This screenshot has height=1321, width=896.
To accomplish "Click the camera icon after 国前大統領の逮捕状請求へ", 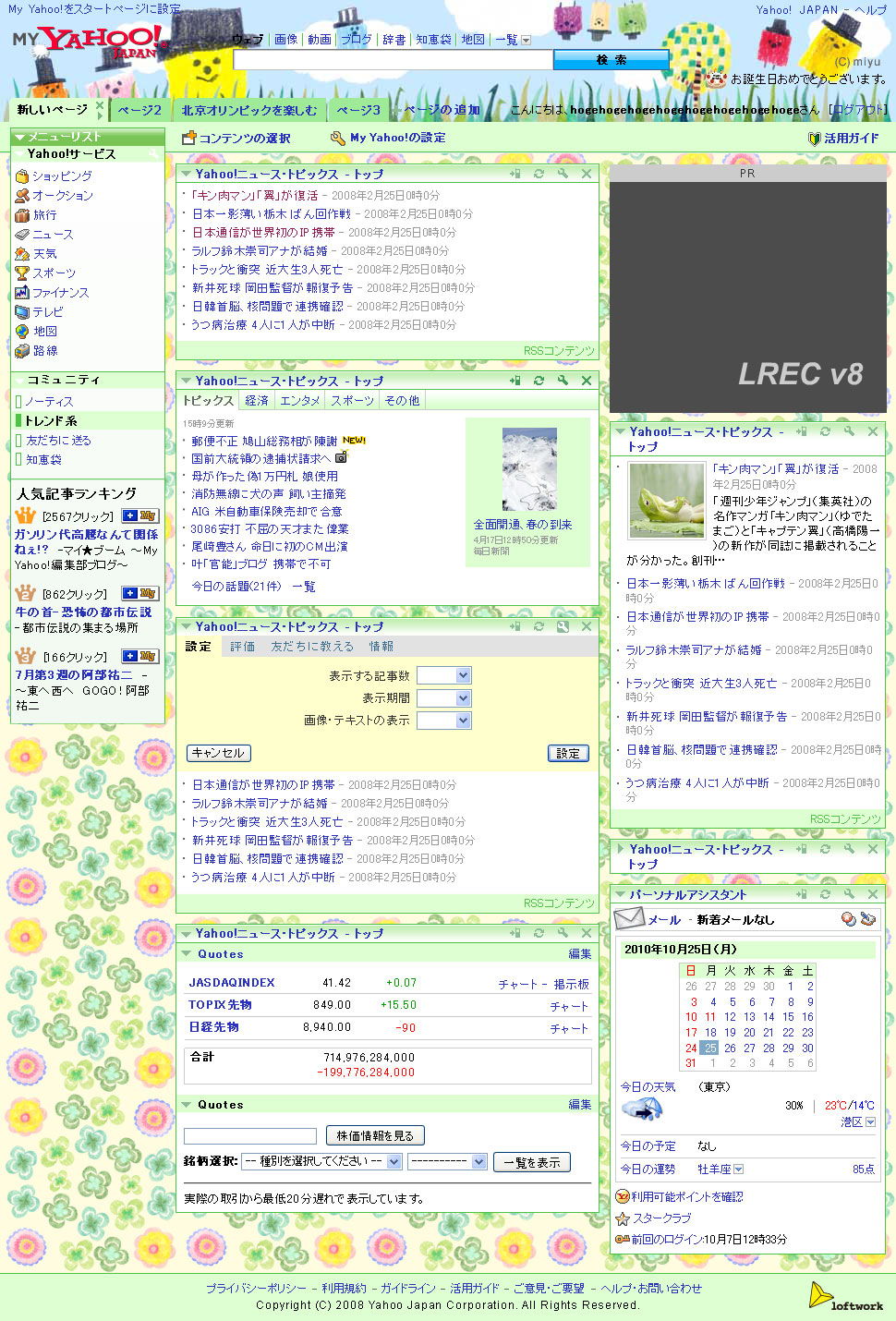I will click(341, 457).
